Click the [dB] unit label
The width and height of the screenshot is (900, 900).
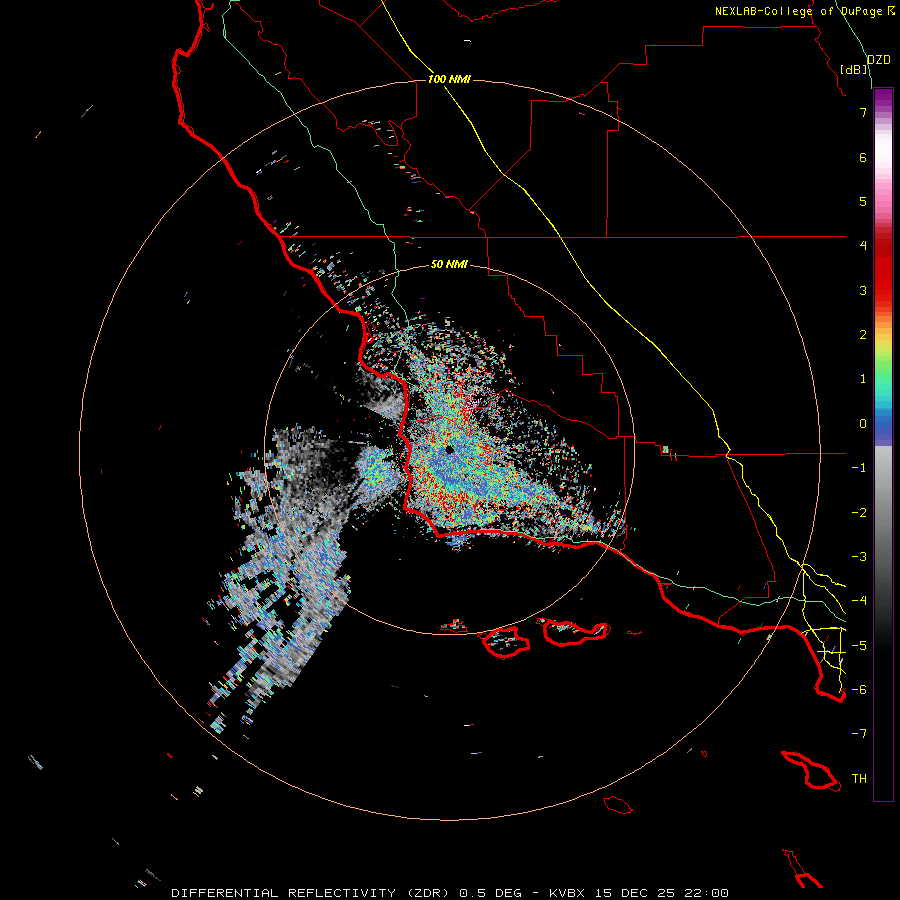point(854,69)
